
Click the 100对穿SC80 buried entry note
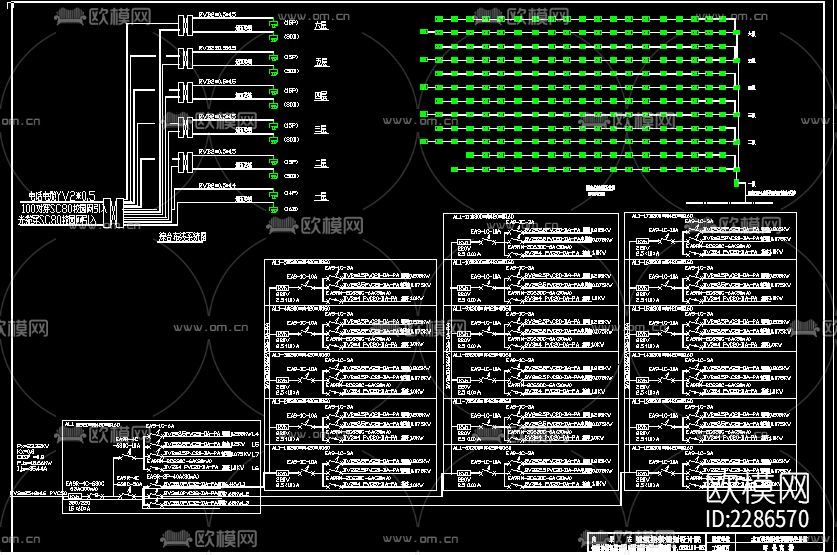coord(62,208)
